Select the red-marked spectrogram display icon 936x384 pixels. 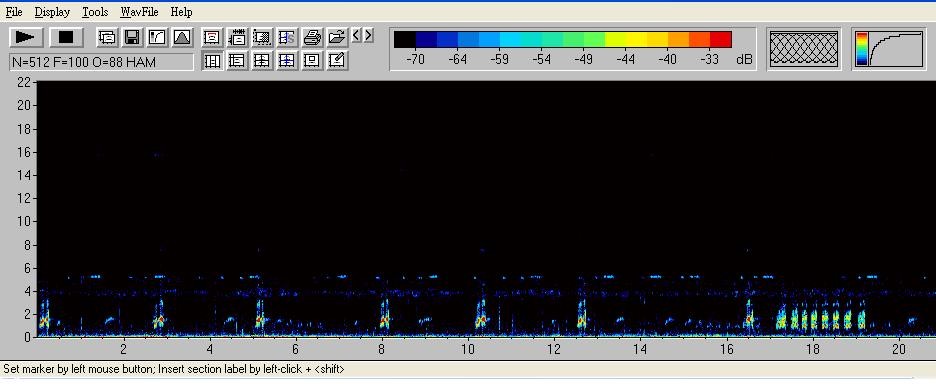point(212,38)
